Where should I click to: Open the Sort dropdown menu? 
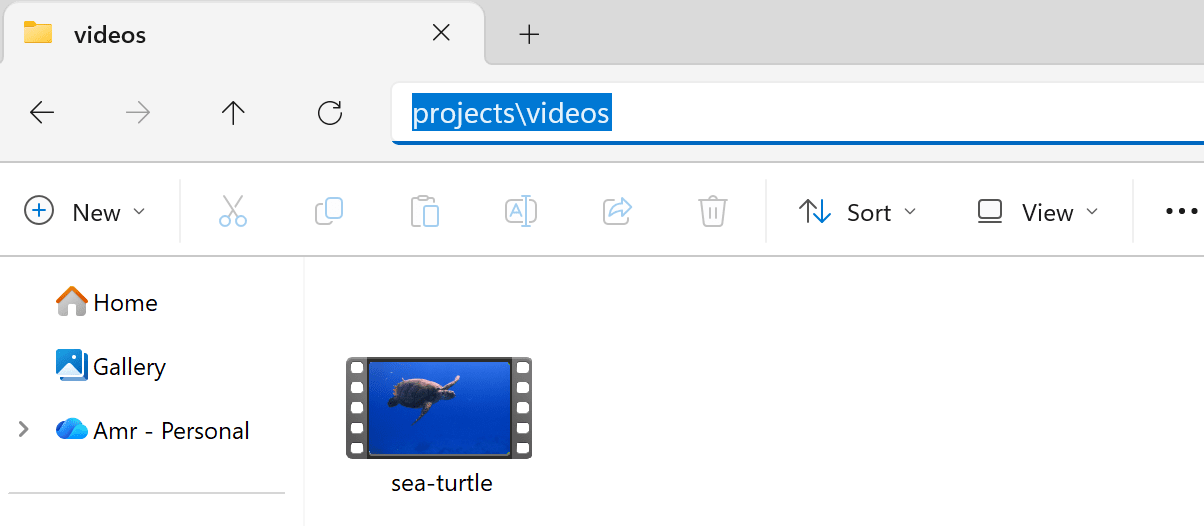(x=858, y=212)
